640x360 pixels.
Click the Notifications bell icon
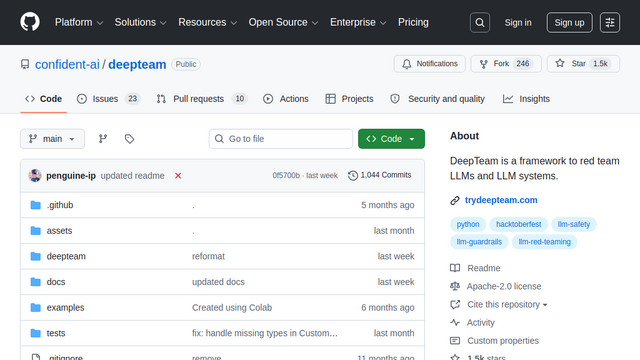click(407, 64)
